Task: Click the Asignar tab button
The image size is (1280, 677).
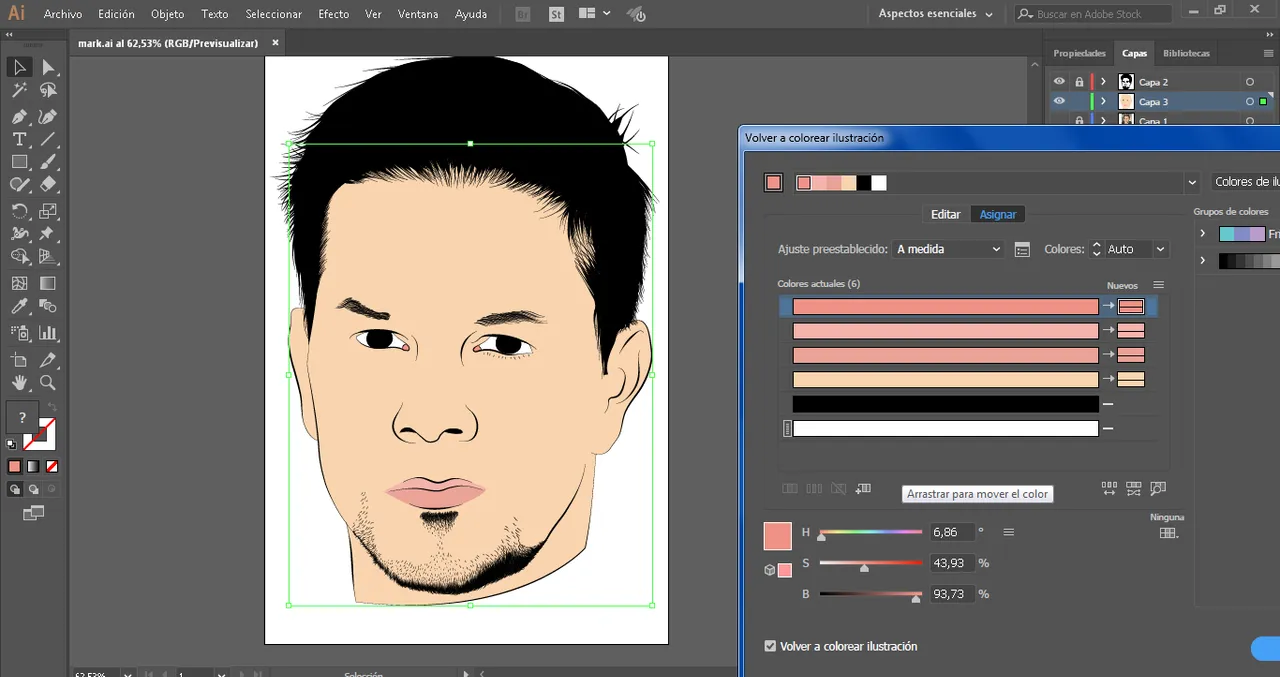Action: 998,214
